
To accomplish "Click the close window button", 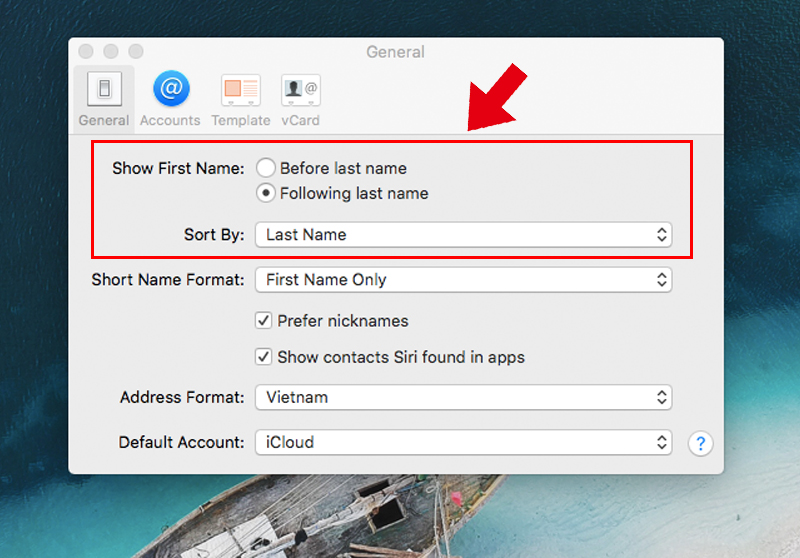I will (86, 52).
